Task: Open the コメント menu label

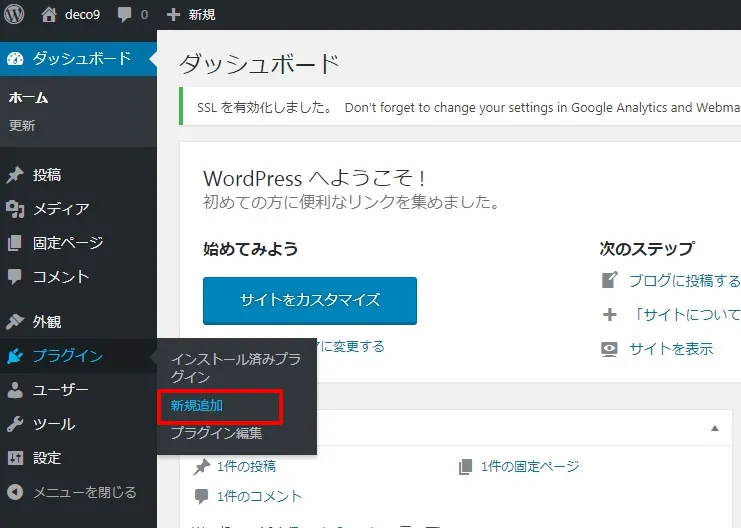Action: [61, 277]
